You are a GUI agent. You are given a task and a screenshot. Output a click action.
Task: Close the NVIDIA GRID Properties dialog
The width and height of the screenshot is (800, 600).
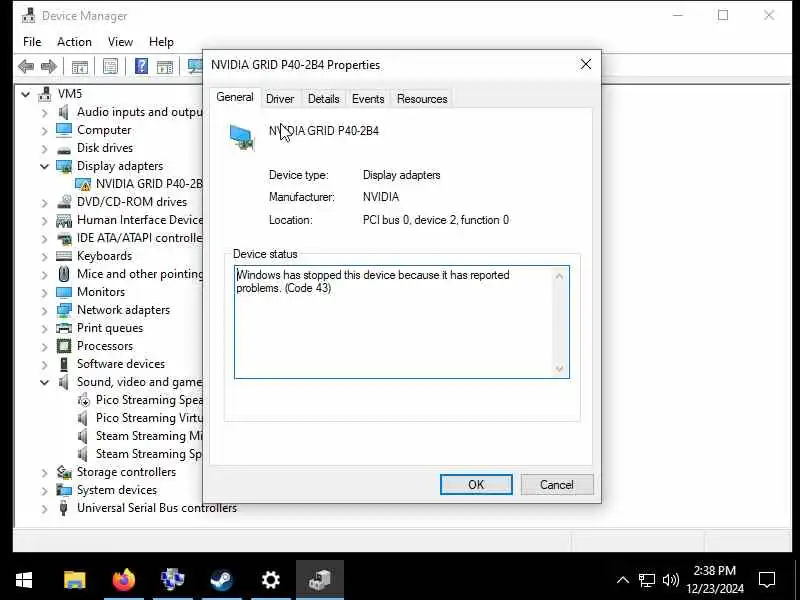coord(586,64)
